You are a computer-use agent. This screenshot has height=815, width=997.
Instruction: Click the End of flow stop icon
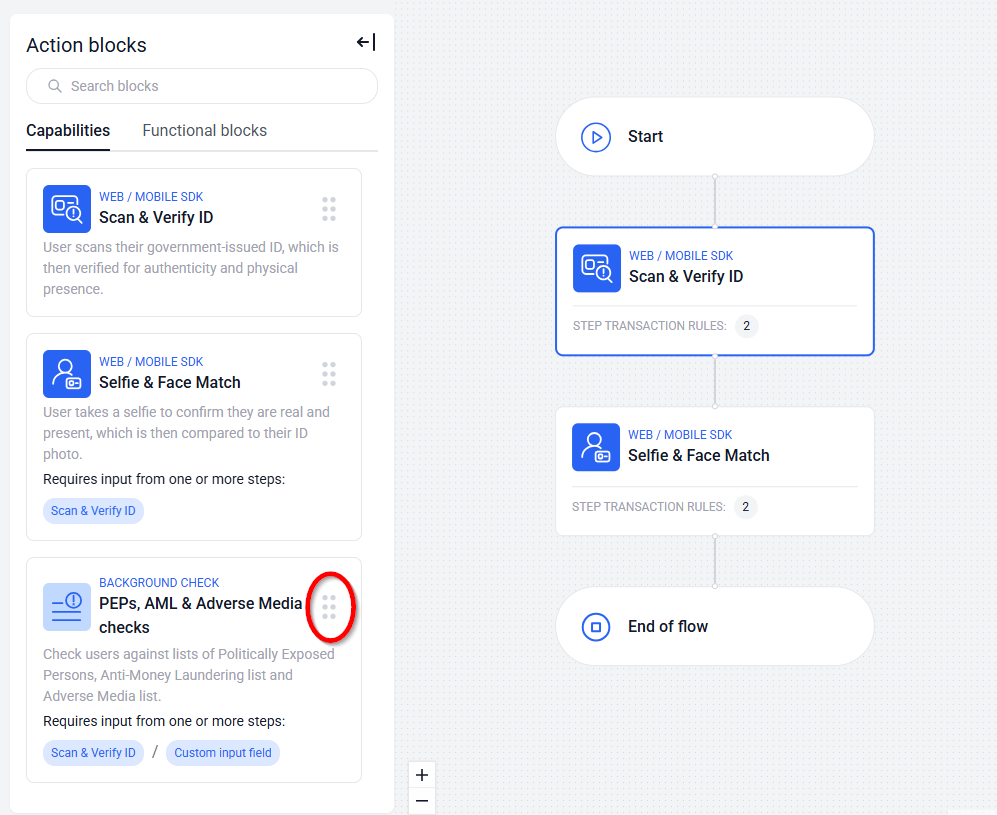pos(596,627)
